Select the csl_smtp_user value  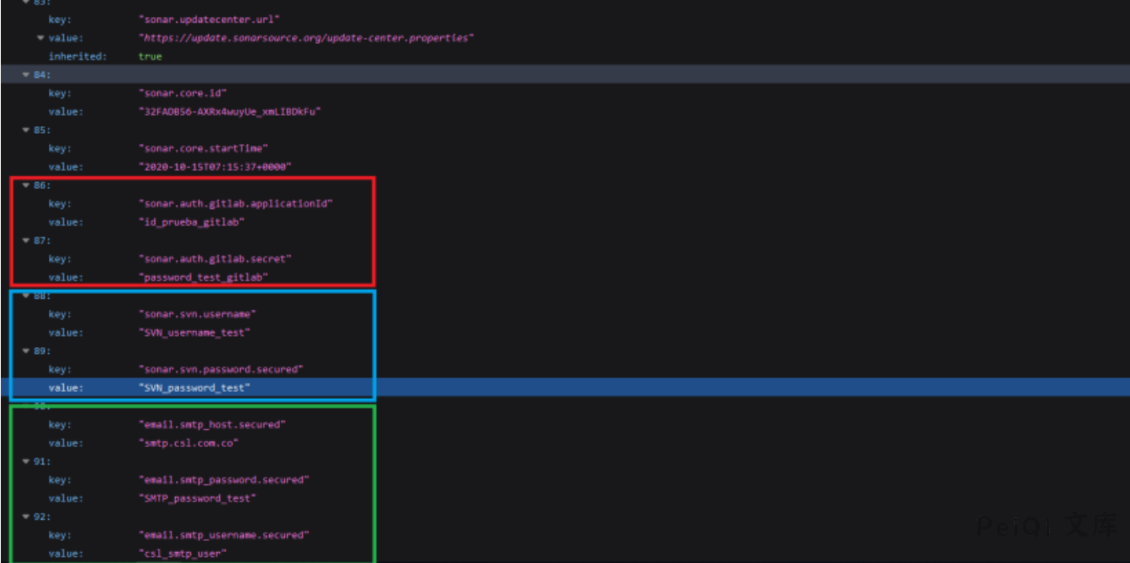[183, 553]
